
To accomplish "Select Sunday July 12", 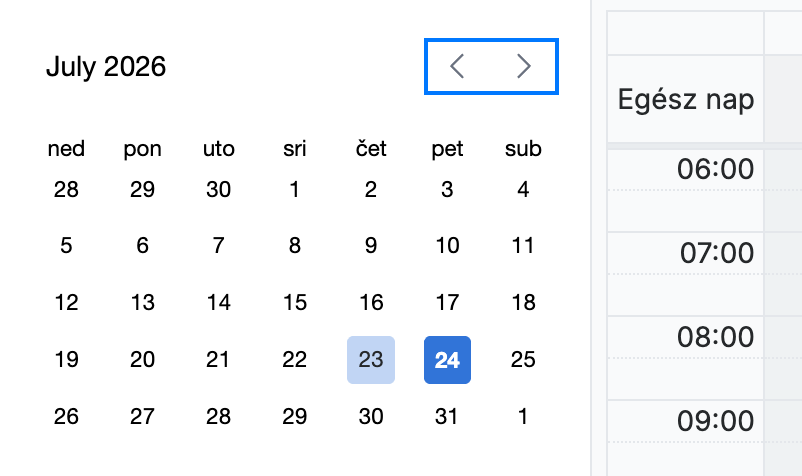I will (66, 303).
